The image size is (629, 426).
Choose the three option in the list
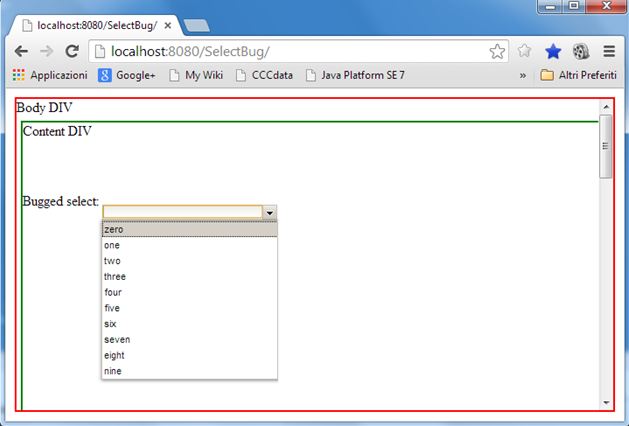(189, 276)
